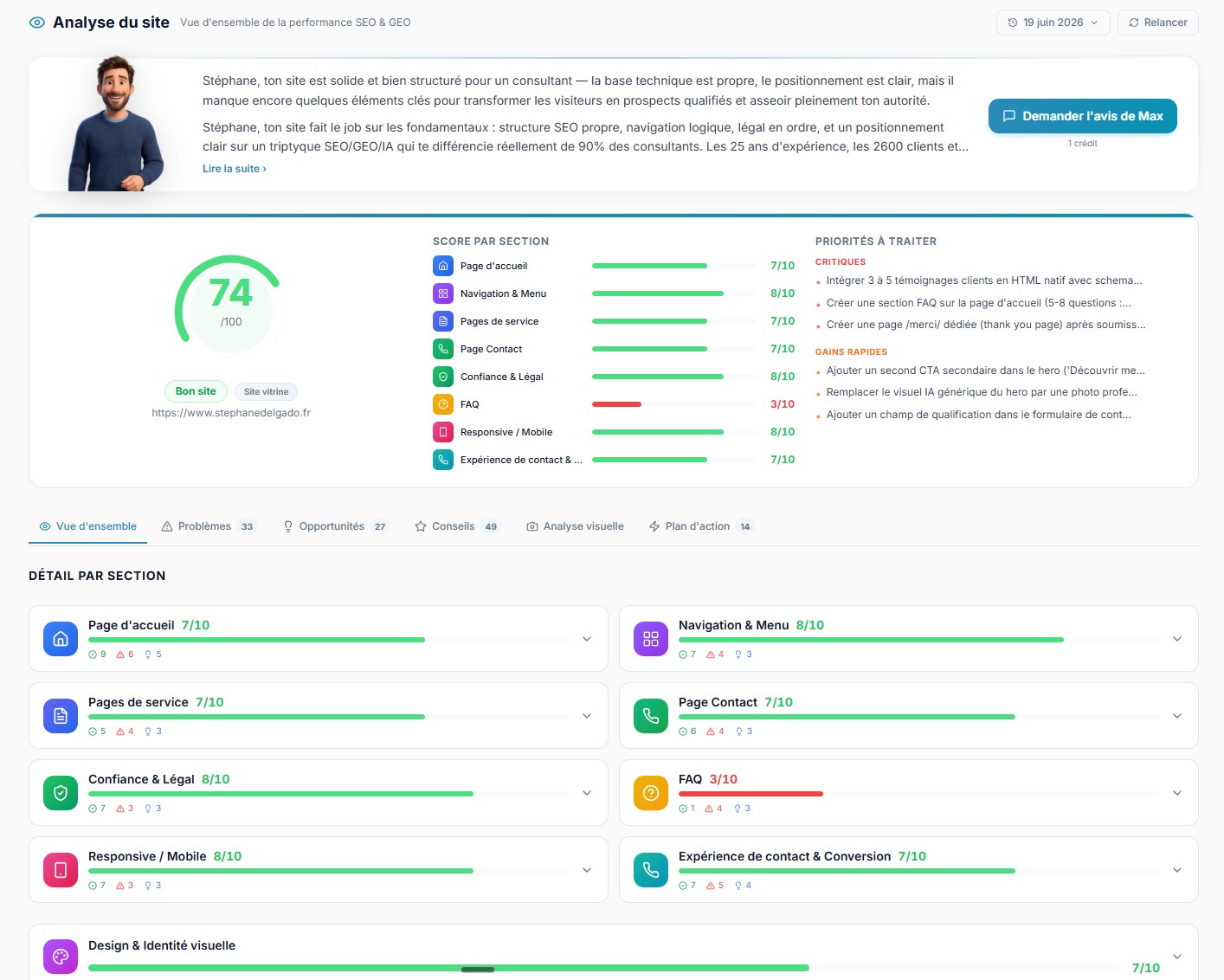Click the blue home icon on Page d'accueil card
Image resolution: width=1224 pixels, height=980 pixels.
[61, 639]
